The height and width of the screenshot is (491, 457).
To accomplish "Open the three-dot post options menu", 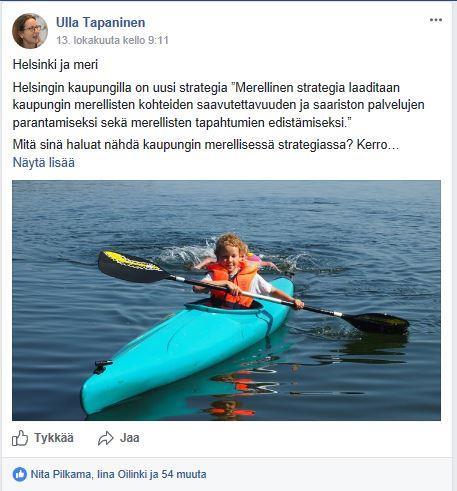I will click(436, 20).
